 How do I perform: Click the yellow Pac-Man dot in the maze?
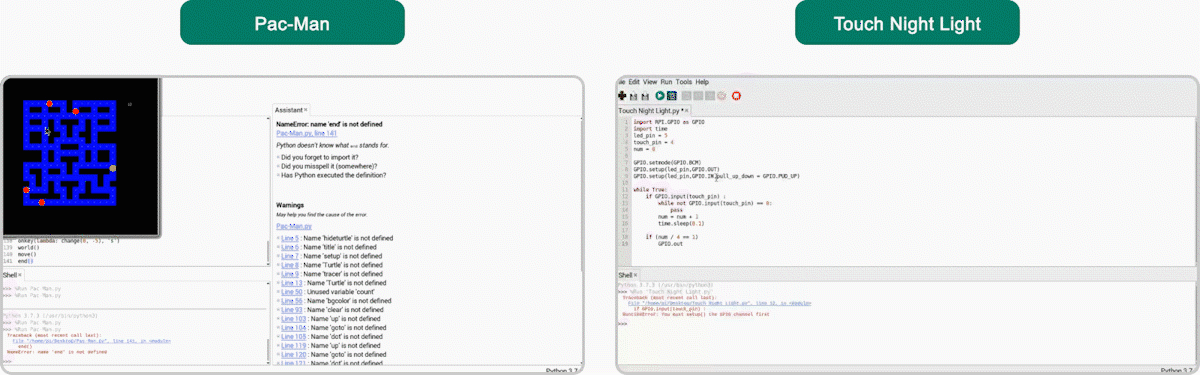click(113, 168)
